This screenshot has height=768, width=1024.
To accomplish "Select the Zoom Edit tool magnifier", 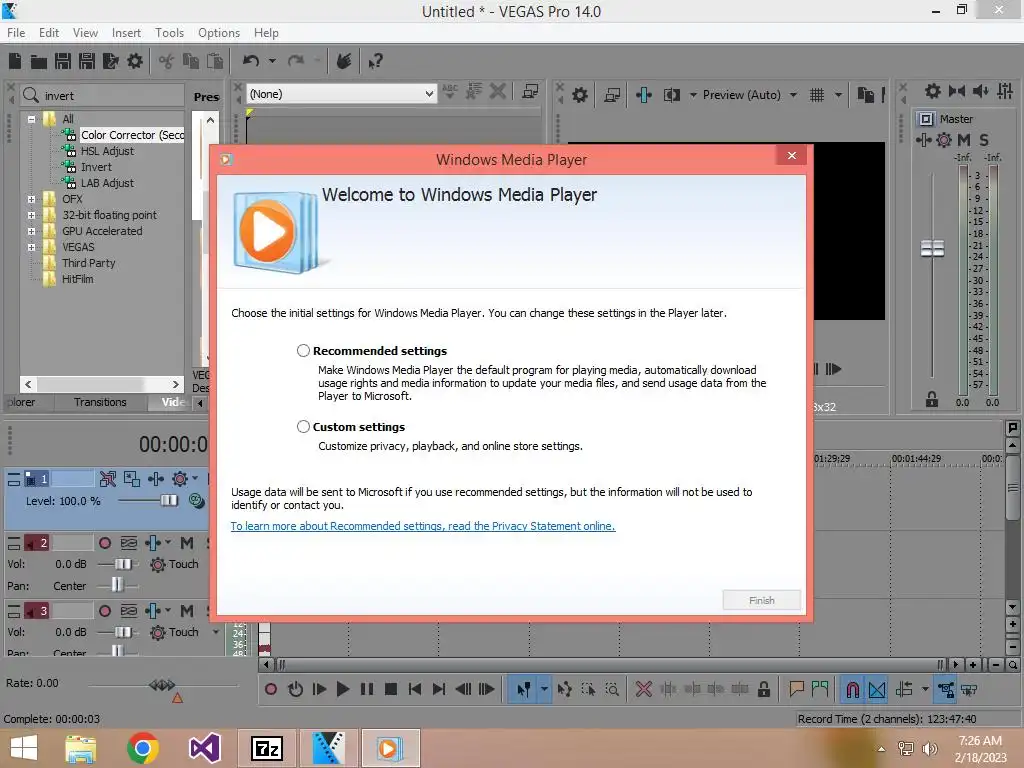I will (x=613, y=690).
